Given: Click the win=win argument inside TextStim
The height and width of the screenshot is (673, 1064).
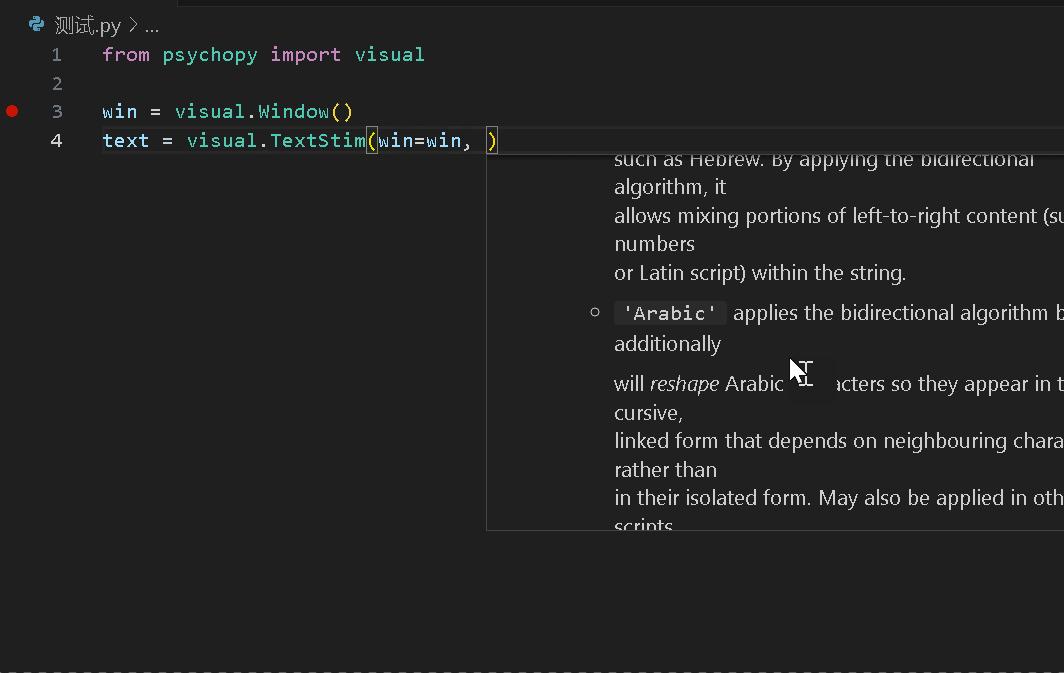Looking at the screenshot, I should click(417, 140).
